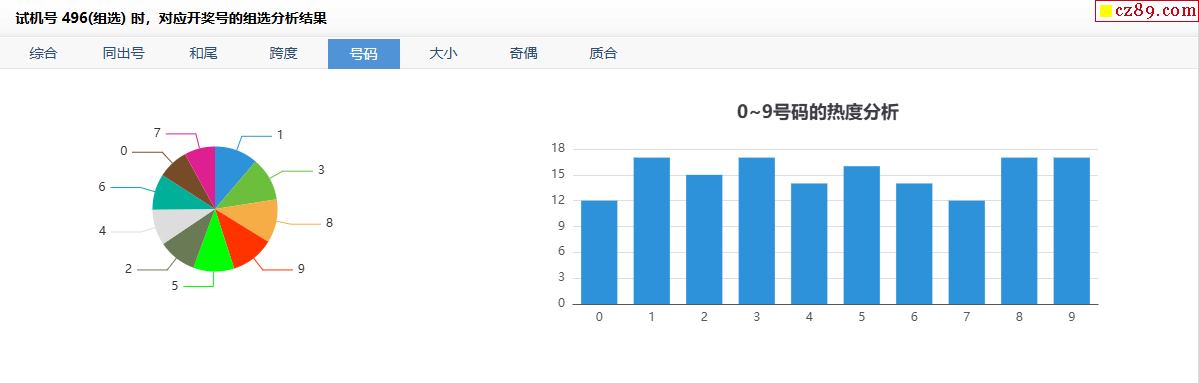Select the 和尾 tab
The height and width of the screenshot is (383, 1199).
pyautogui.click(x=203, y=54)
